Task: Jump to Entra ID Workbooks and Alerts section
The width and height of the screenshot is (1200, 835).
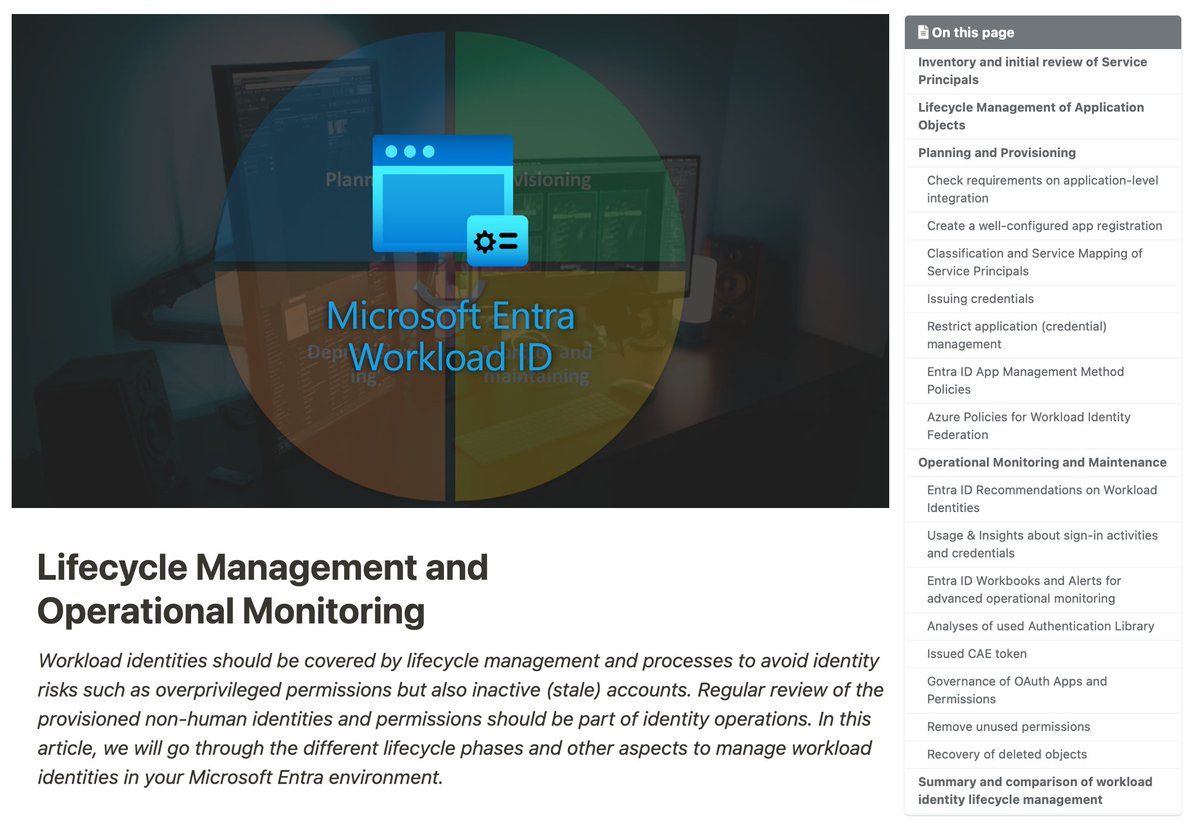Action: click(1043, 590)
